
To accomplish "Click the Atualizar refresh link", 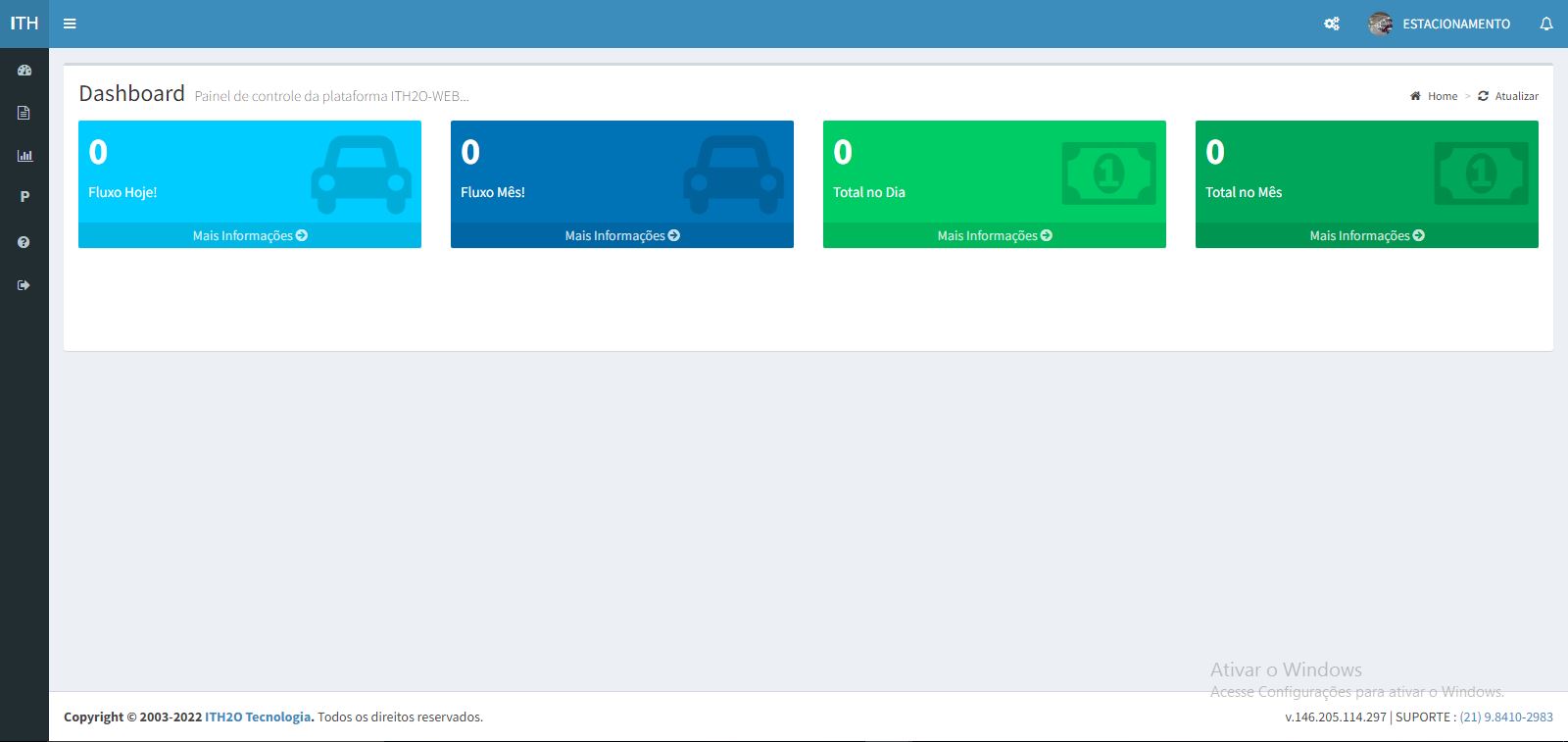I will [x=1517, y=96].
